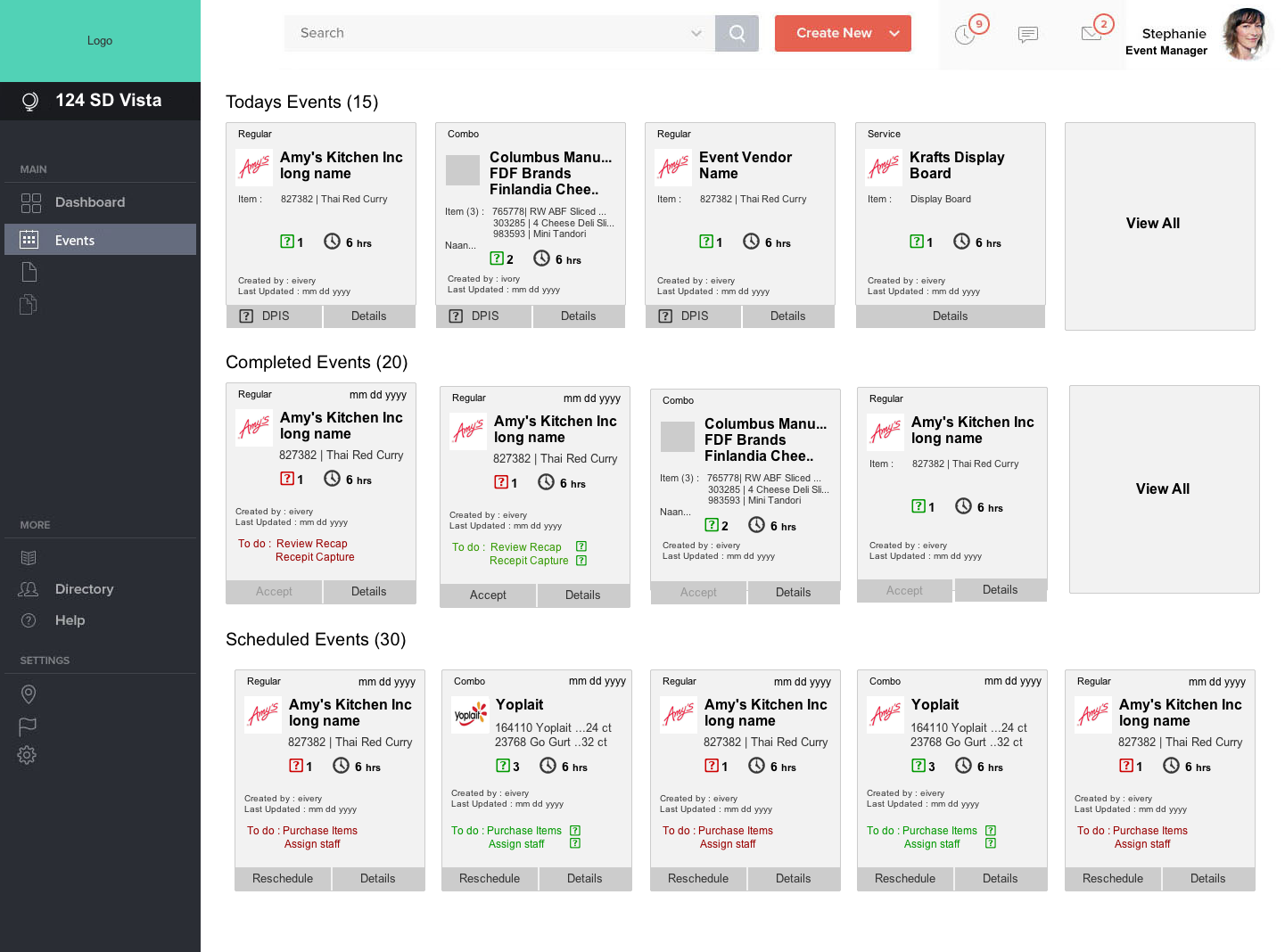The height and width of the screenshot is (952, 1285).
Task: Open Directory from the sidebar
Action: click(x=84, y=589)
